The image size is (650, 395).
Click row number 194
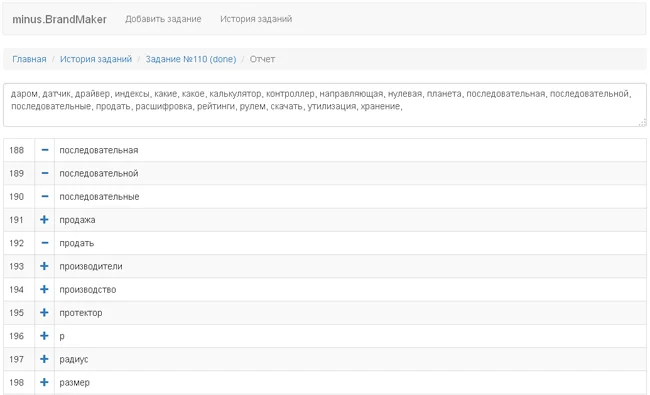point(17,289)
